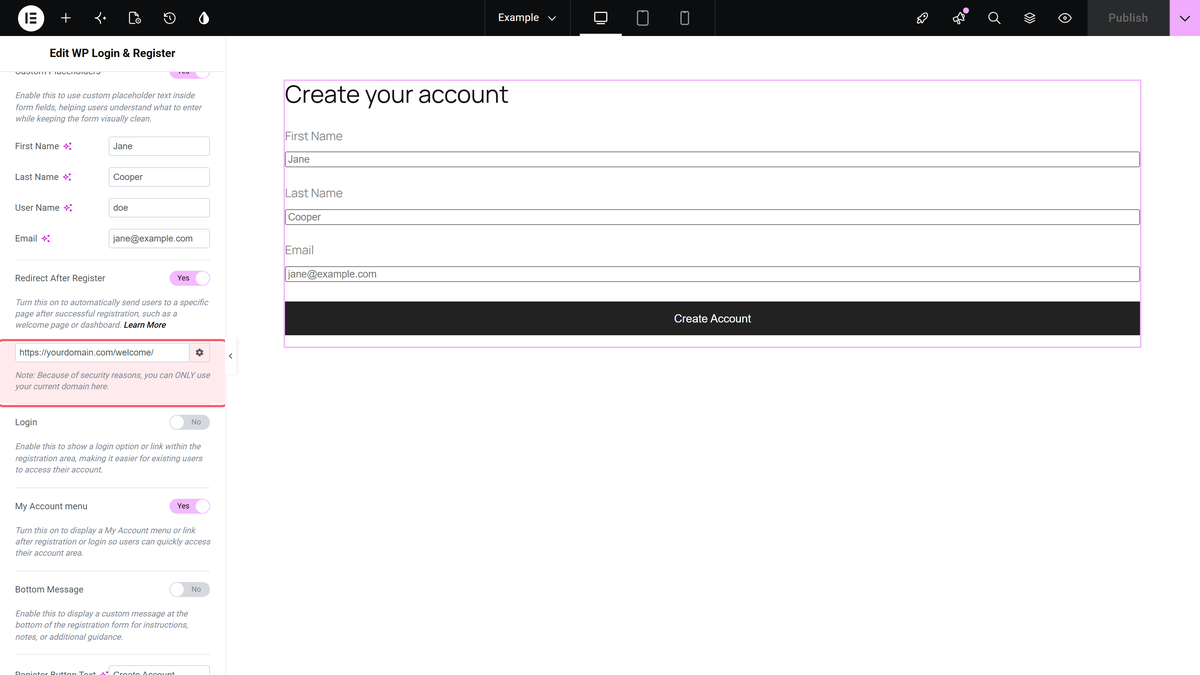Open the AI sparkle tool in top bar

coord(100,18)
